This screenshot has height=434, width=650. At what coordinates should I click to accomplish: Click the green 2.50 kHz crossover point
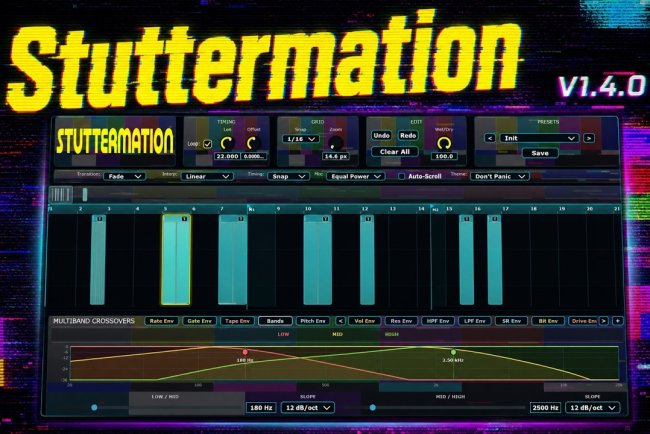pos(454,352)
